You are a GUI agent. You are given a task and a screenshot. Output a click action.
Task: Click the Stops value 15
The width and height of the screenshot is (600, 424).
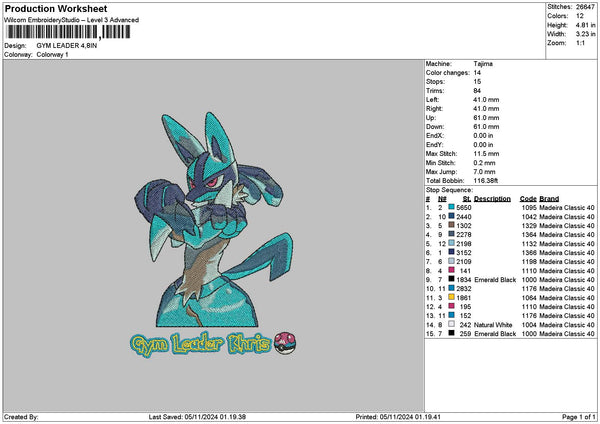(x=477, y=82)
